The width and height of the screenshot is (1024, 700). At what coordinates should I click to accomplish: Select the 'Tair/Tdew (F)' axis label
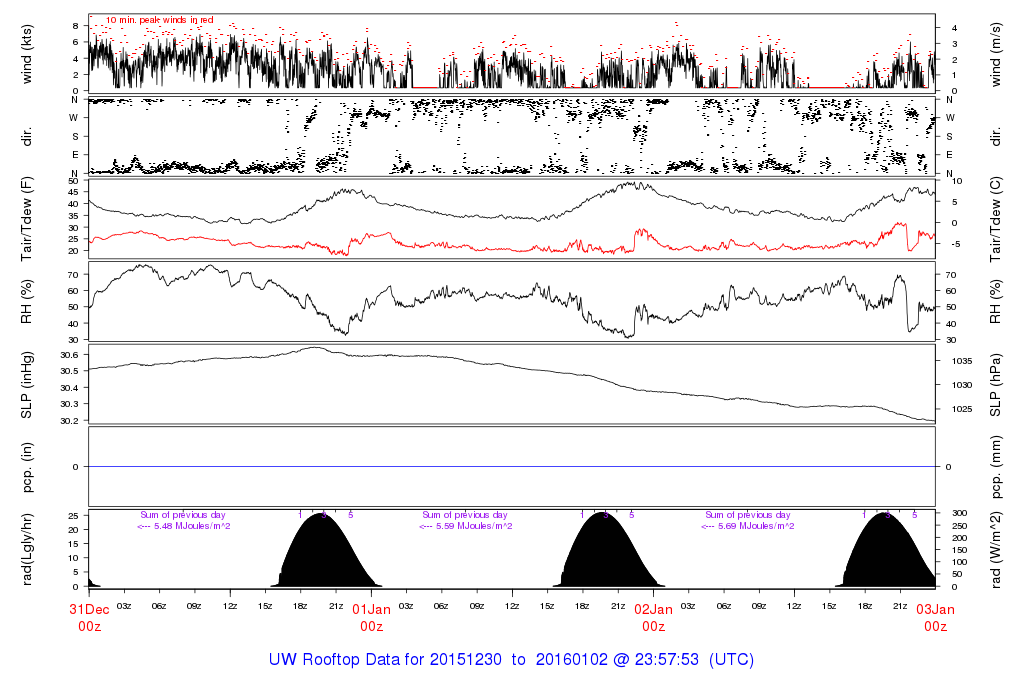coord(27,220)
